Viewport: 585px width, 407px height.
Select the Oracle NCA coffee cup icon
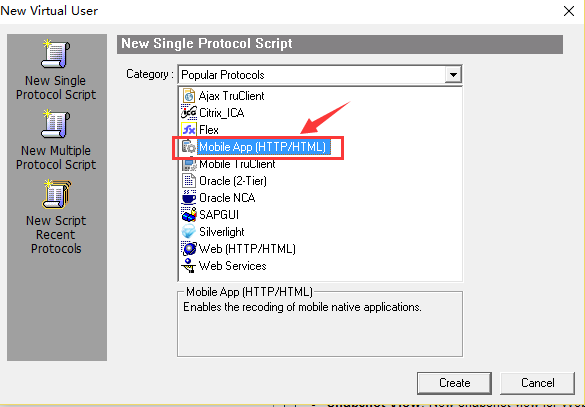coord(189,198)
